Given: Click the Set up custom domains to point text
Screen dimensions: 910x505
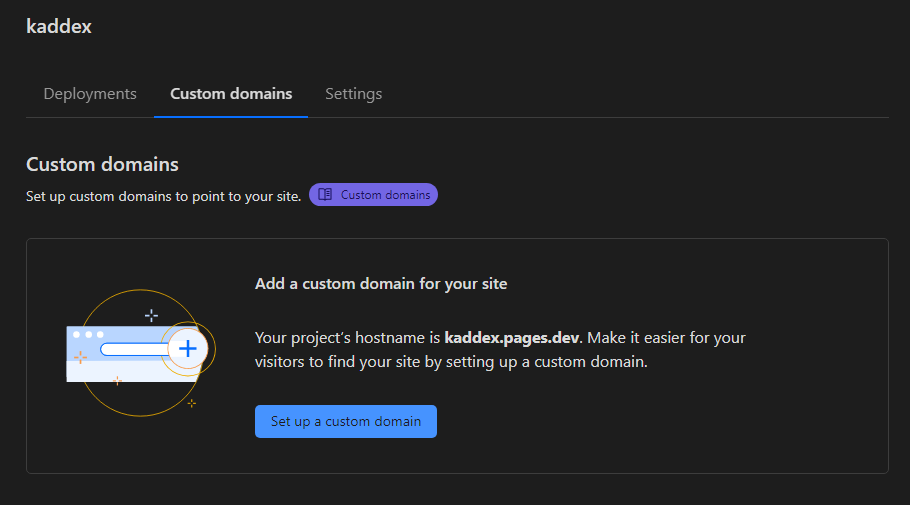Looking at the screenshot, I should coord(164,196).
